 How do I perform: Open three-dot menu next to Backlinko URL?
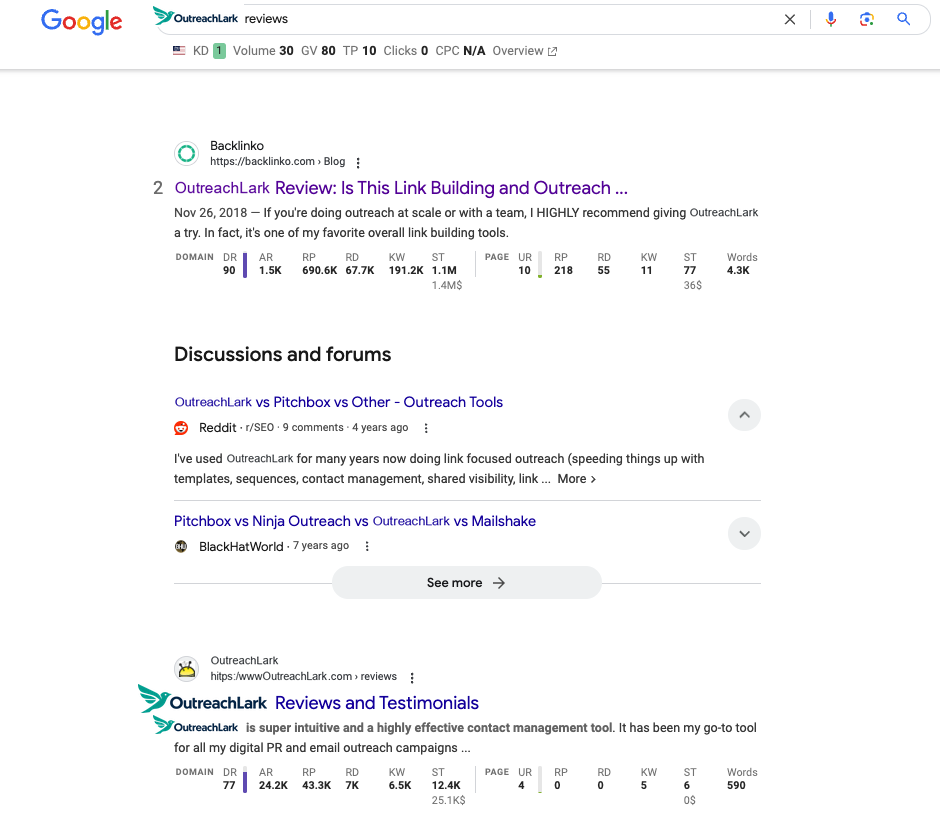[x=358, y=163]
